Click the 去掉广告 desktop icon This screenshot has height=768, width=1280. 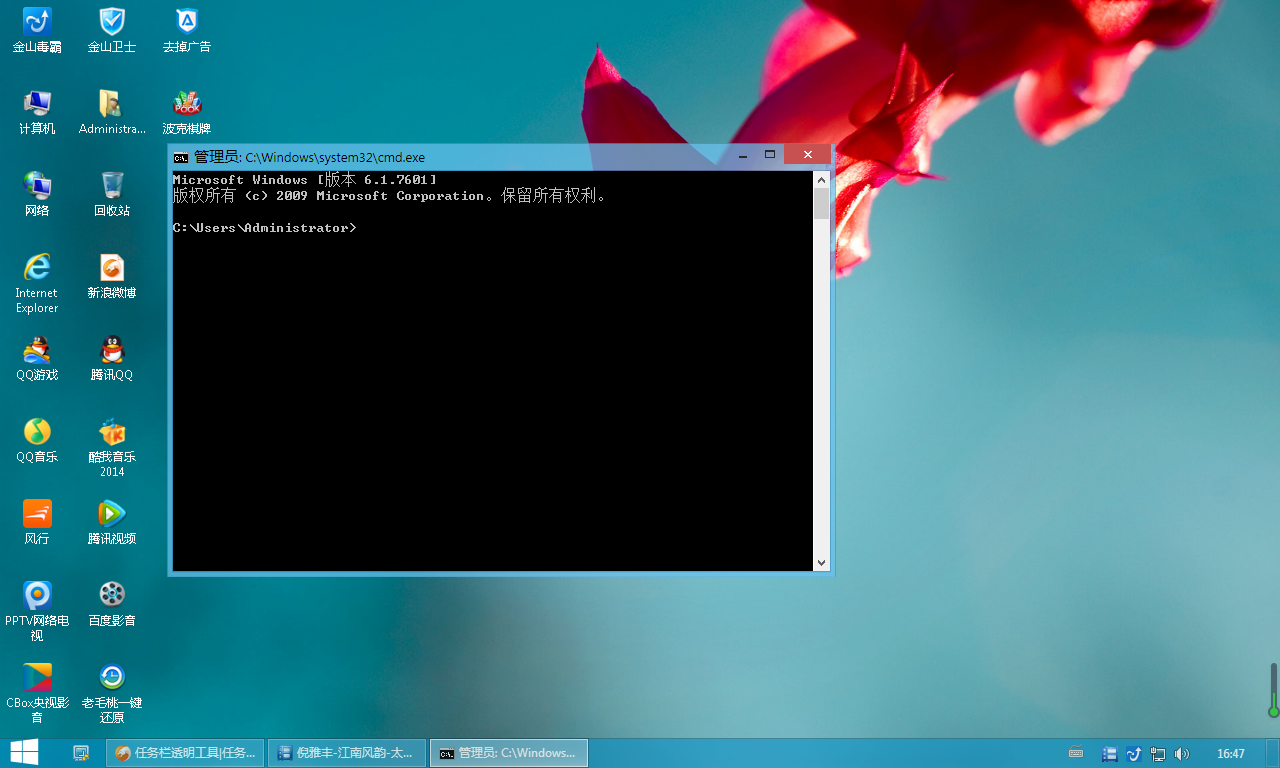pos(187,30)
